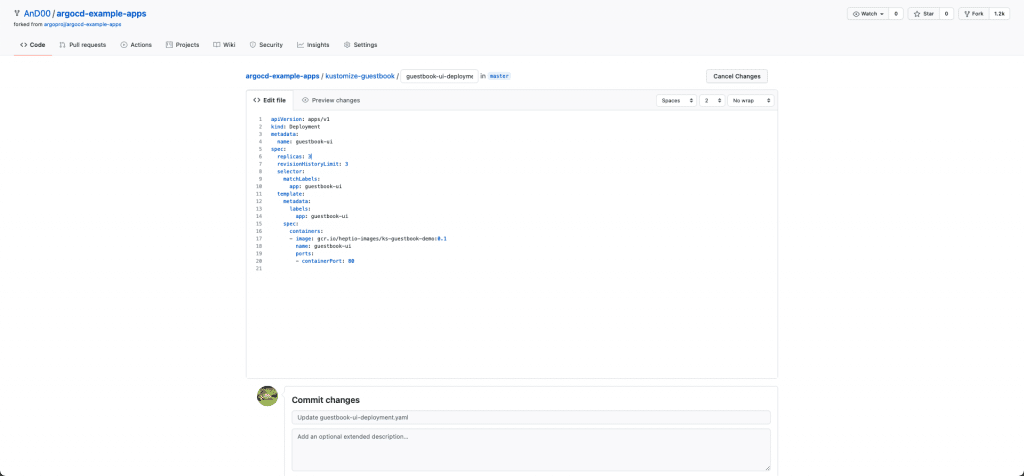The width and height of the screenshot is (1024, 476).
Task: Click the graph icon of Insights tab
Action: (x=300, y=45)
